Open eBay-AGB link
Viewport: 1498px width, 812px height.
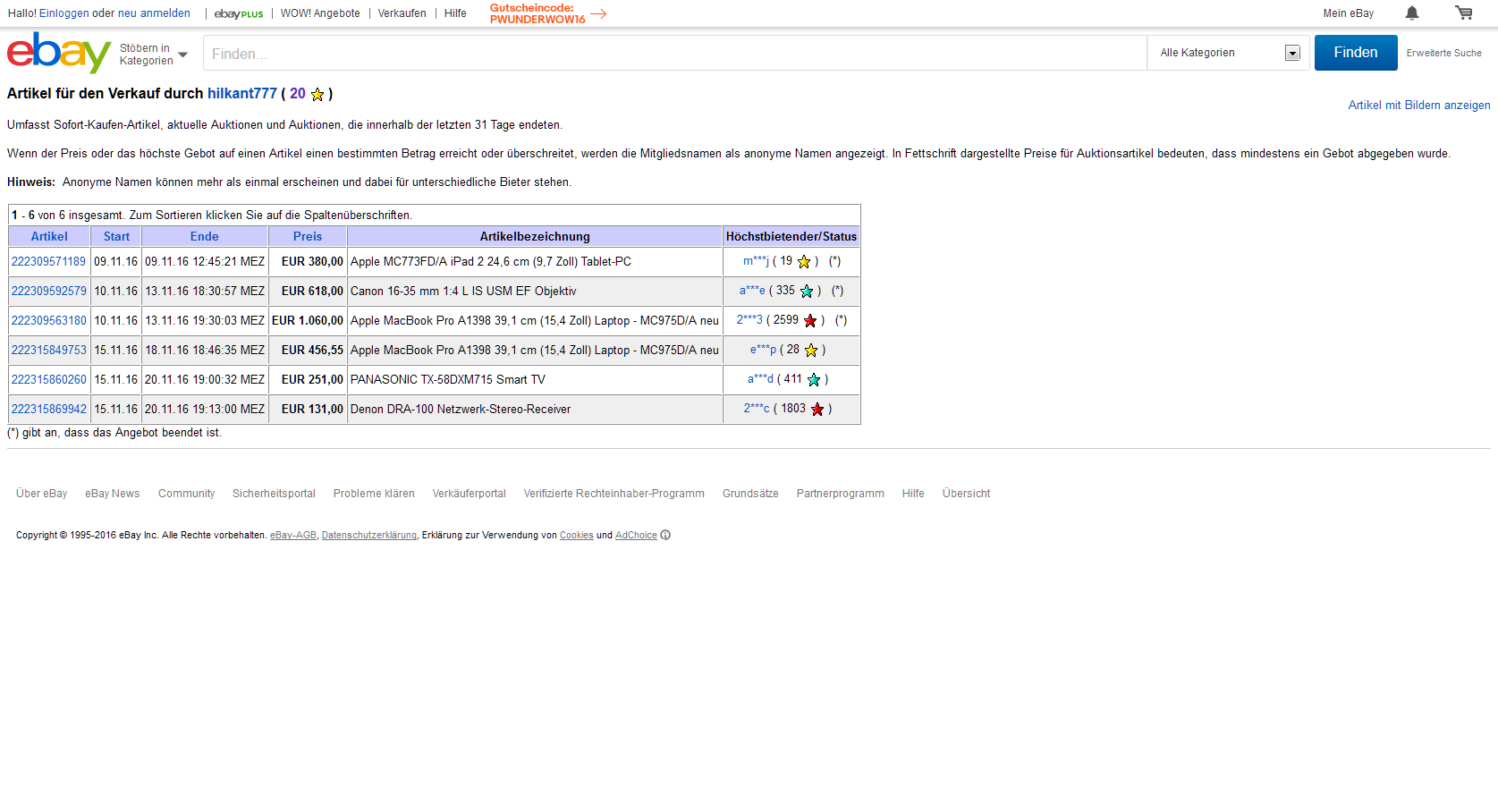pyautogui.click(x=293, y=536)
